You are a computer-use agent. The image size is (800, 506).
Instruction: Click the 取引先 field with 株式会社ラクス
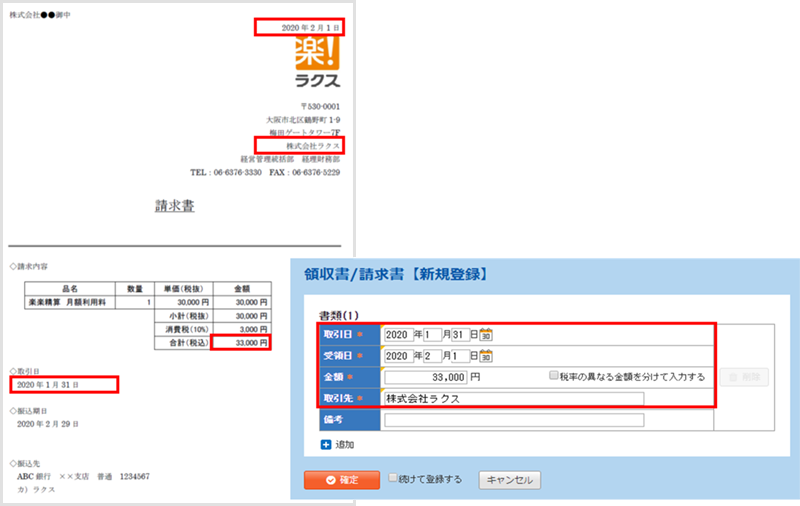pos(514,398)
